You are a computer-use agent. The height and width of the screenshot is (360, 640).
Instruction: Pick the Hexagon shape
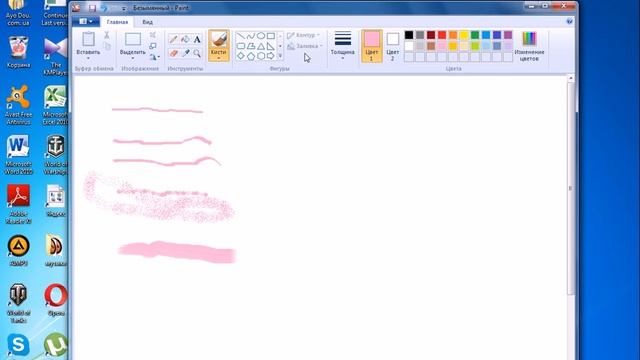click(x=260, y=56)
